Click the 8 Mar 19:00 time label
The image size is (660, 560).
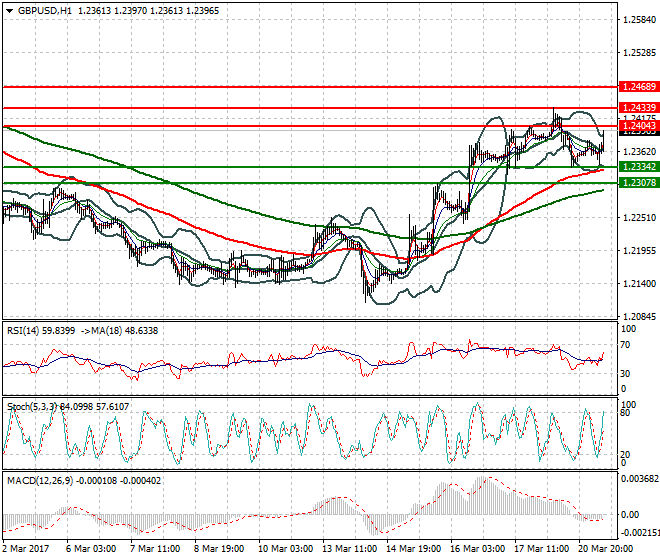click(219, 549)
